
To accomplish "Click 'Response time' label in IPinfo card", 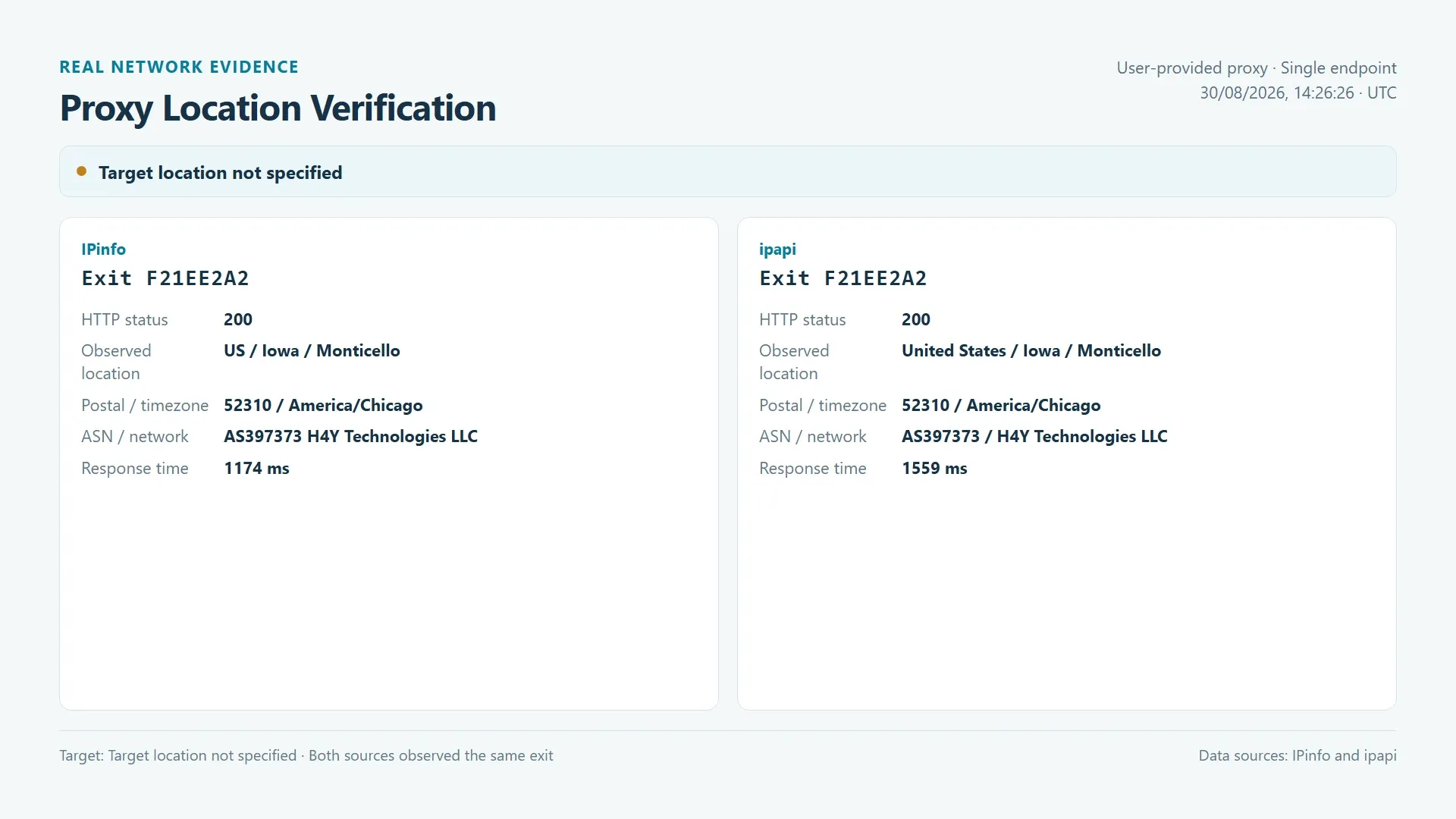I will tap(135, 469).
